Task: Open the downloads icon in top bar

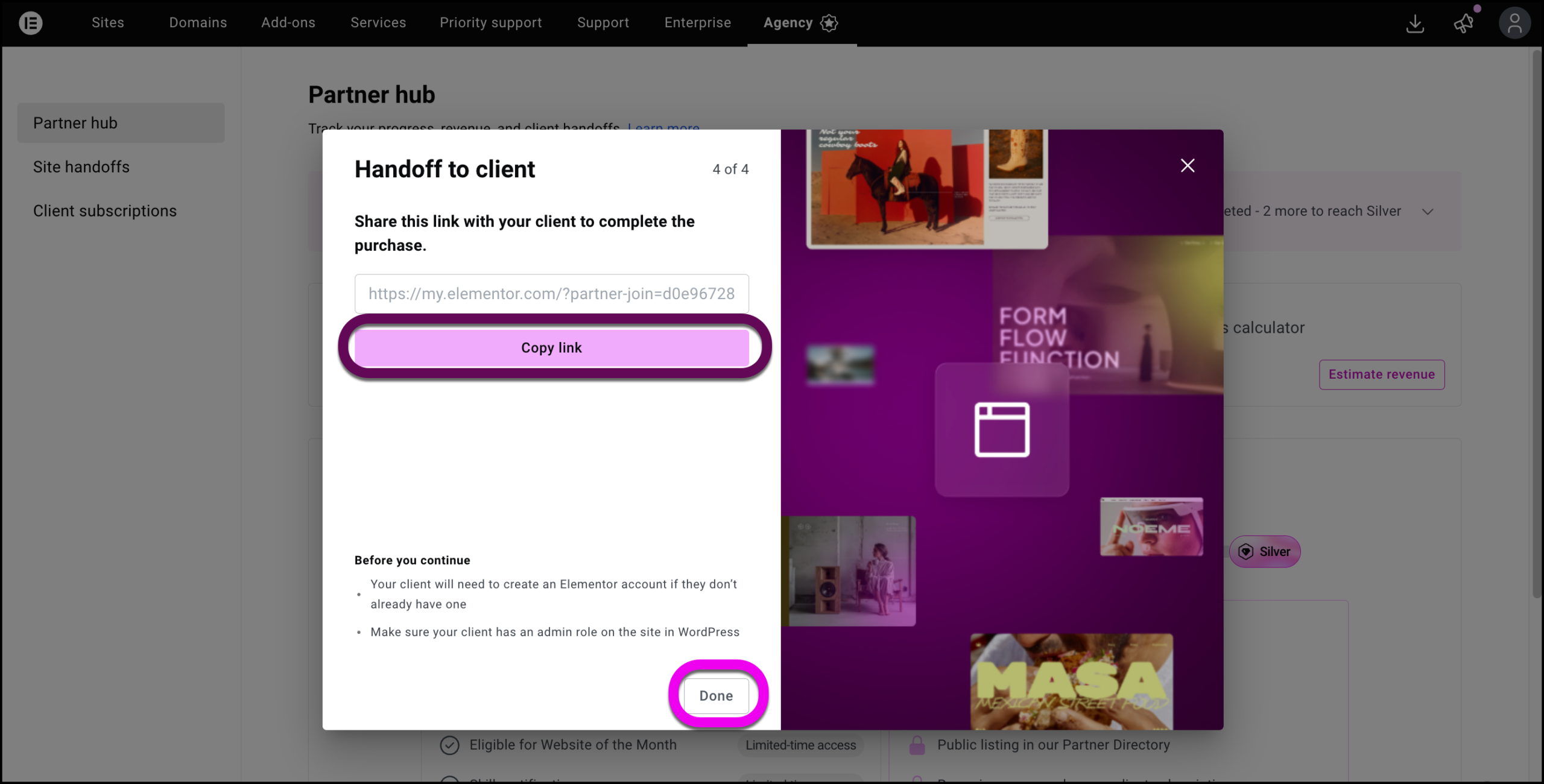Action: pyautogui.click(x=1415, y=23)
